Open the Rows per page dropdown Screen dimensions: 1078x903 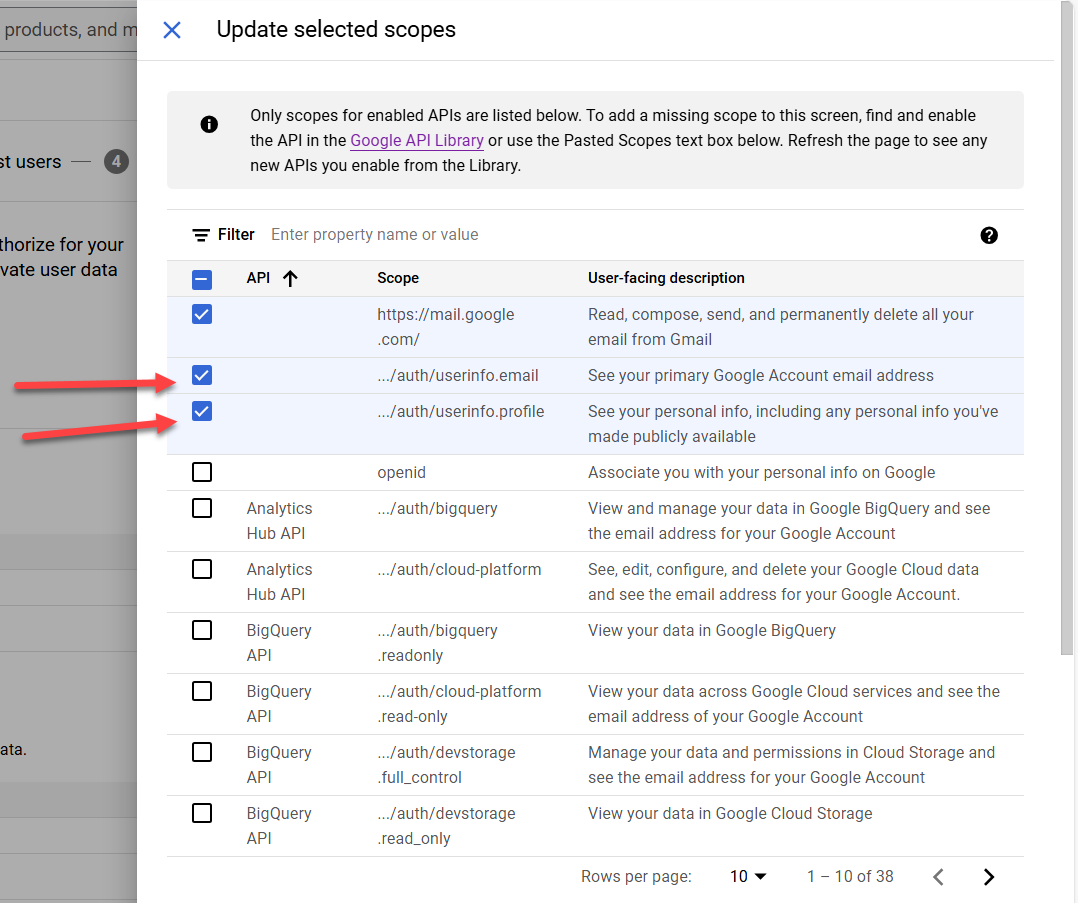748,877
